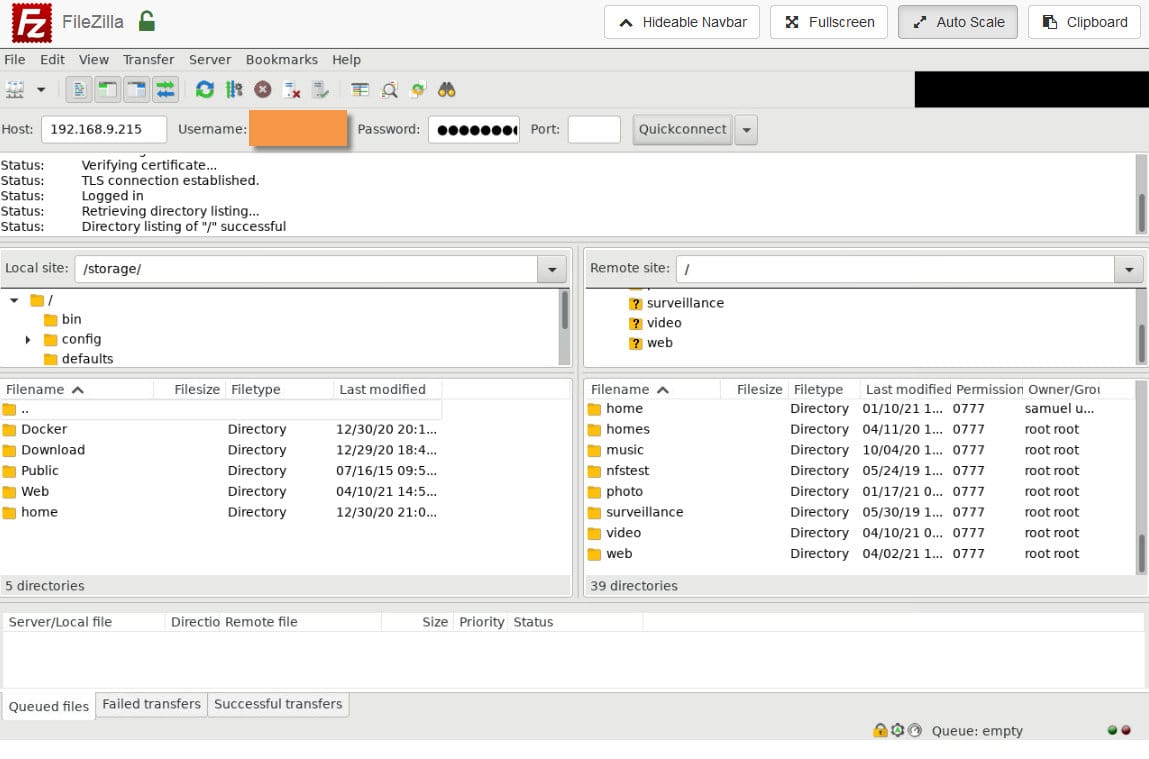Viewport: 1149px width, 759px height.
Task: Open the View menu
Action: [x=94, y=59]
